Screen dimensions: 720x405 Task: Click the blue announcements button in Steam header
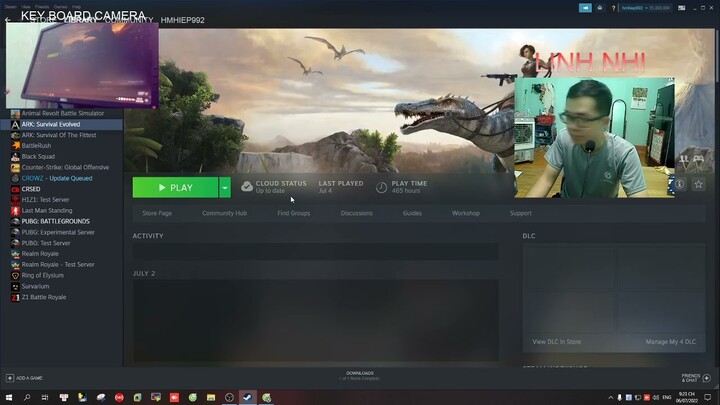click(585, 8)
